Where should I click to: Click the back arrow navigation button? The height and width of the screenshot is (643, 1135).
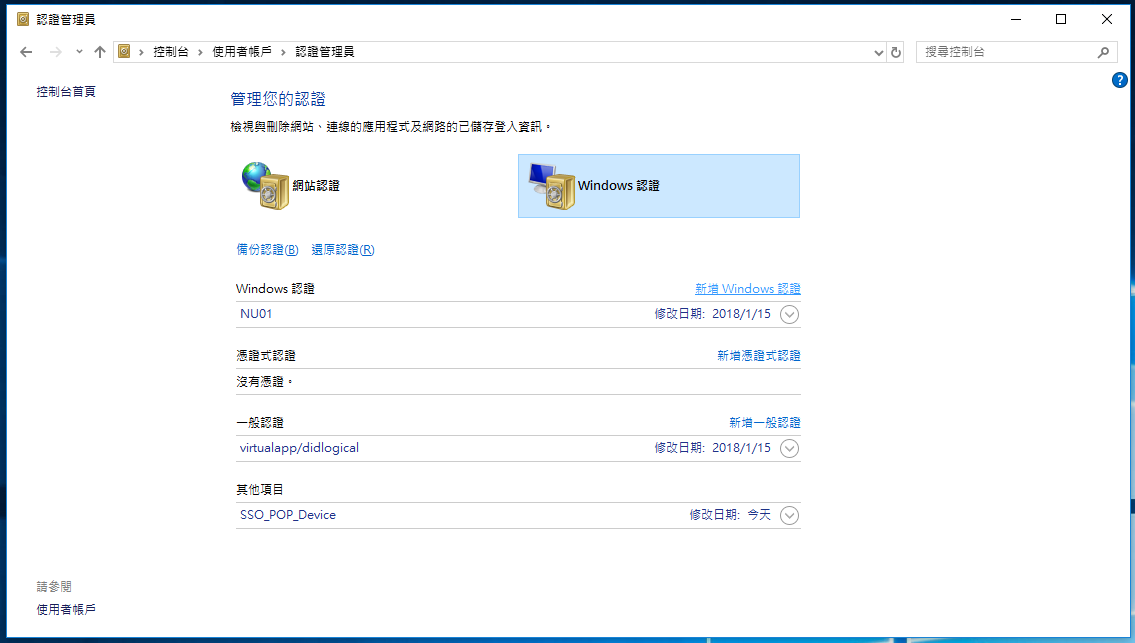coord(26,52)
